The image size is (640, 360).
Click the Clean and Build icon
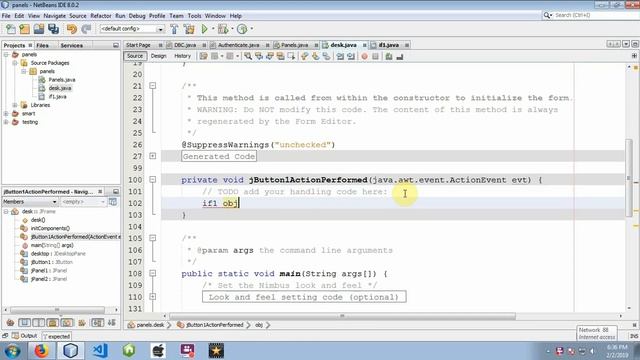coord(189,29)
